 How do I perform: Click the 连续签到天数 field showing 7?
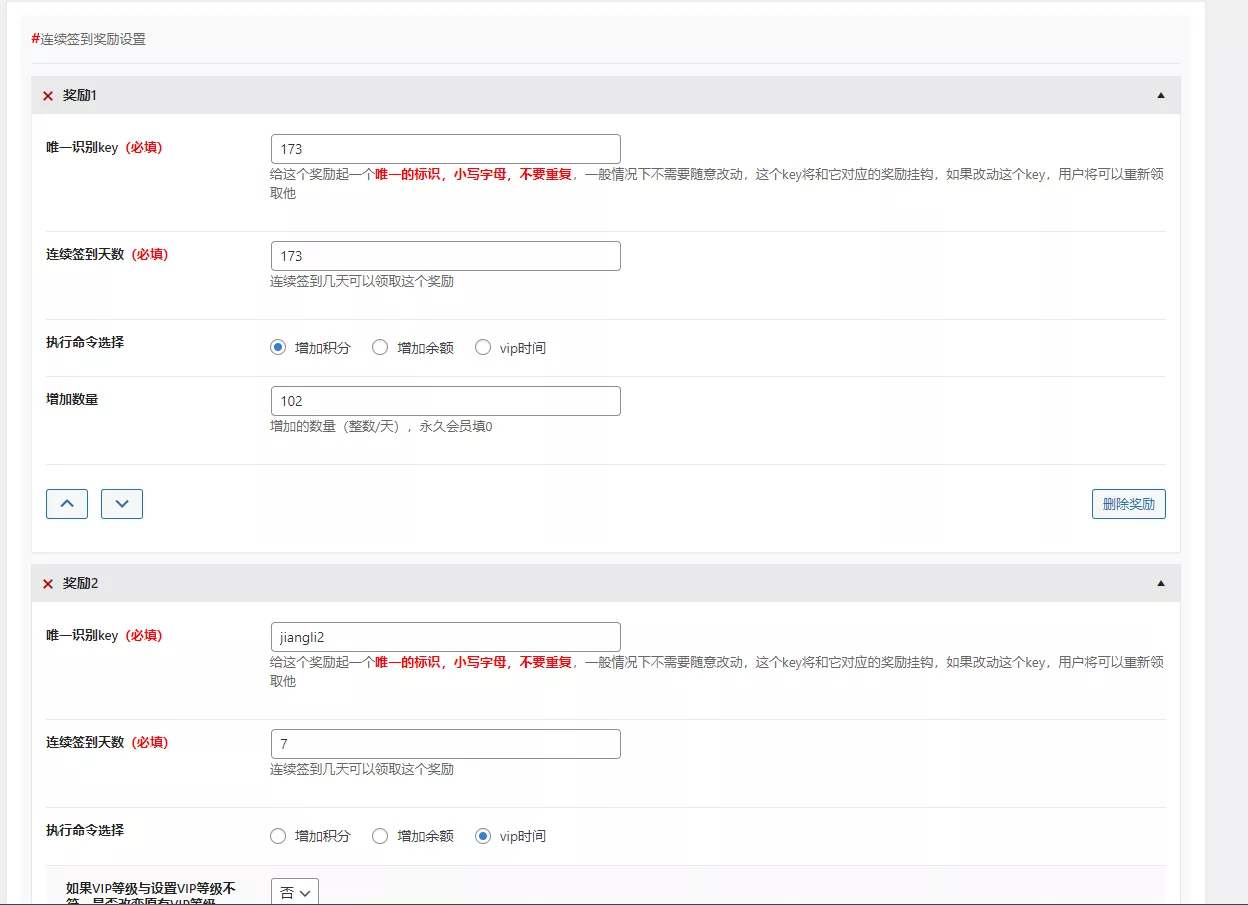445,743
